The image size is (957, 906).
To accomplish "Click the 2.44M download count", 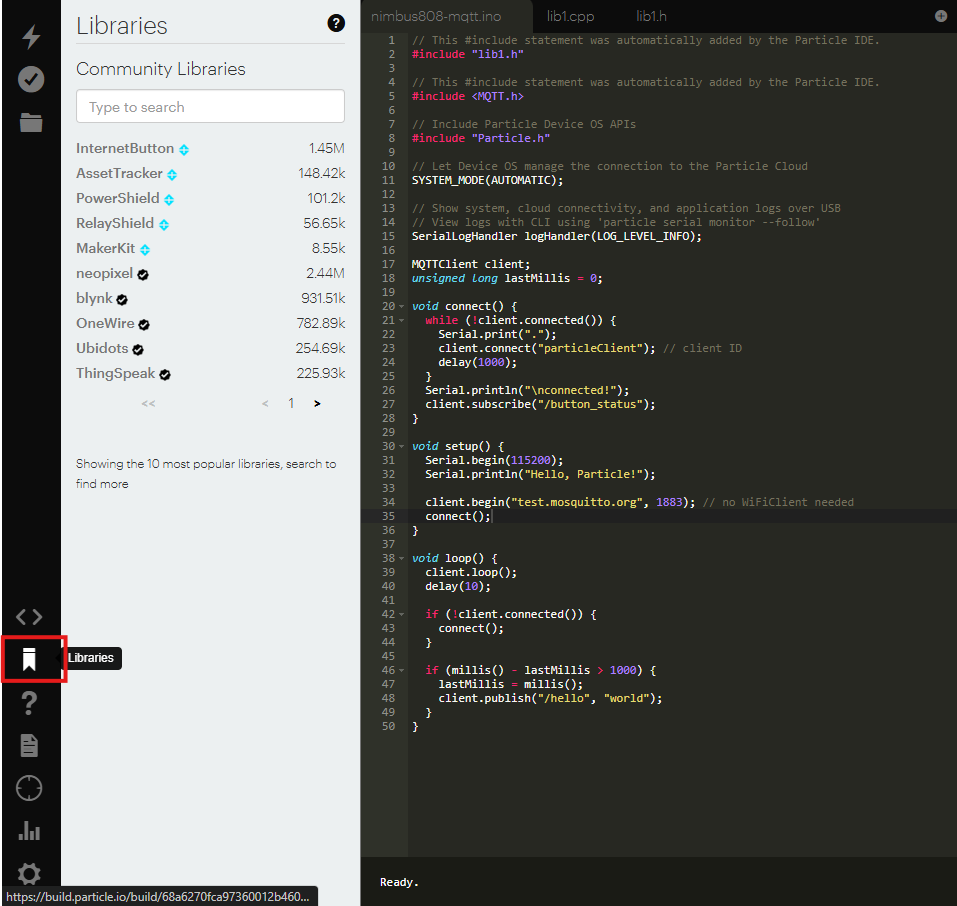I will (325, 274).
